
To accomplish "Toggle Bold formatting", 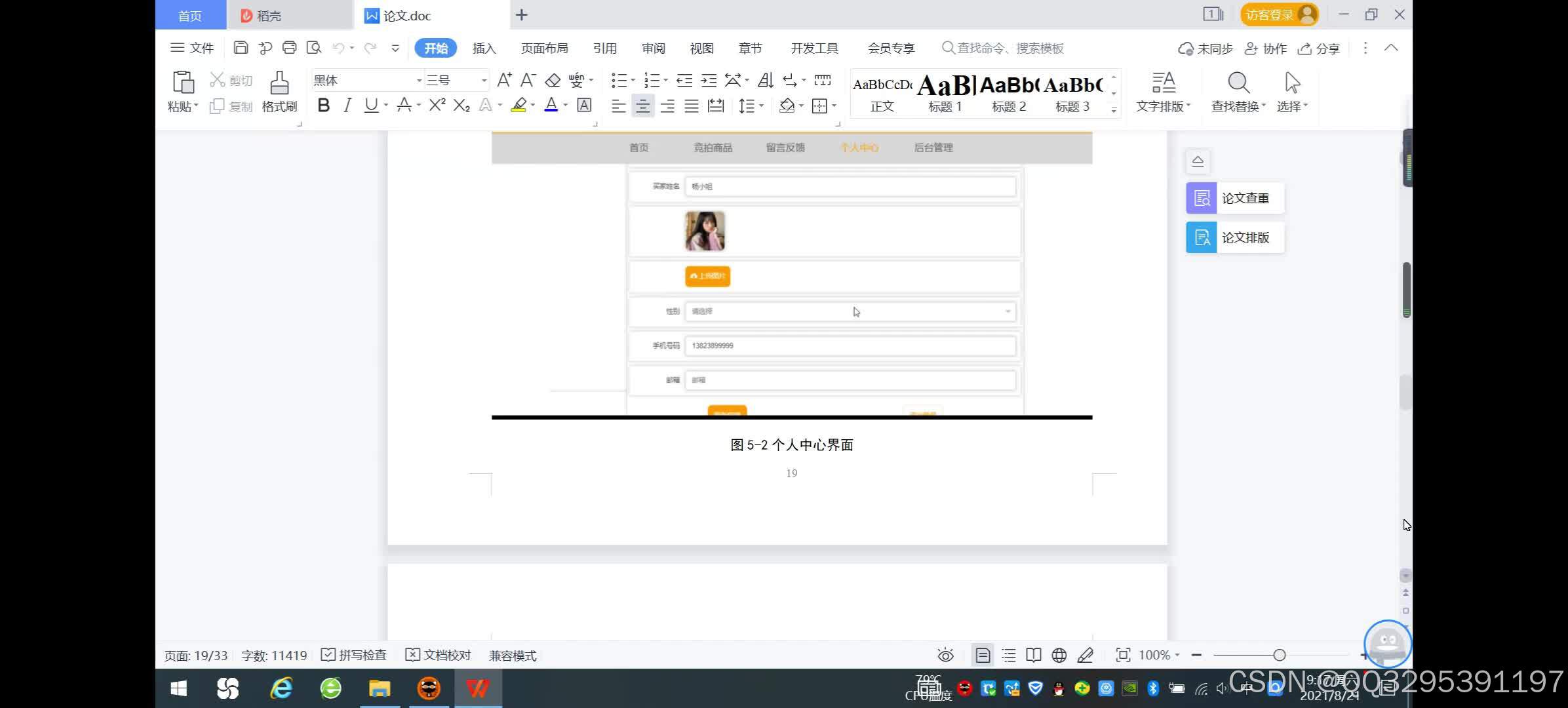I will coord(323,105).
